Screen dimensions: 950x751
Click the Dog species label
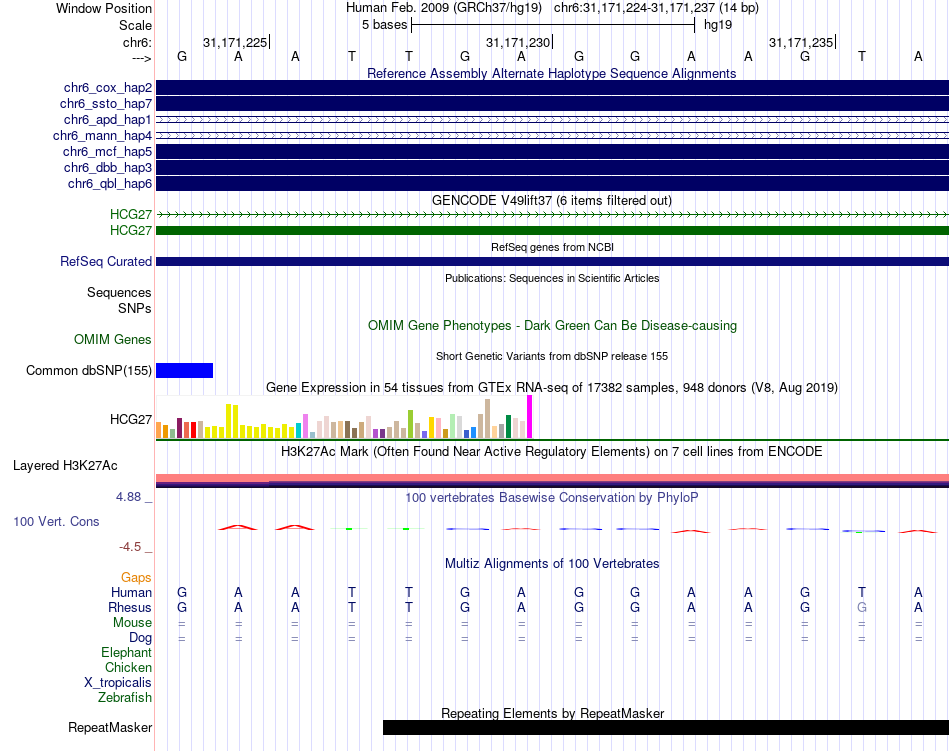pos(141,637)
